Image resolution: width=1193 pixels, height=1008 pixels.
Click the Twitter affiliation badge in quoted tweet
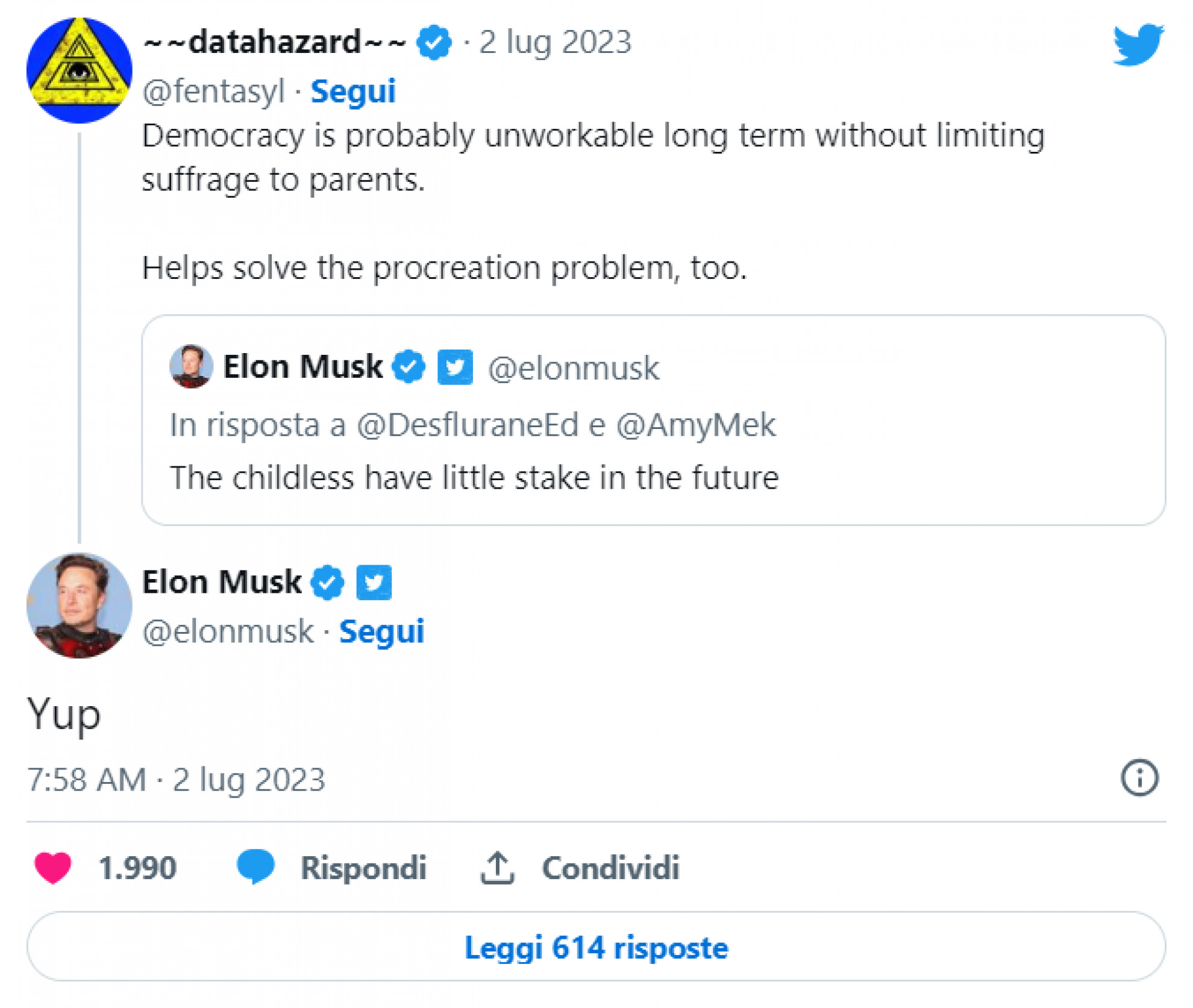click(x=455, y=367)
